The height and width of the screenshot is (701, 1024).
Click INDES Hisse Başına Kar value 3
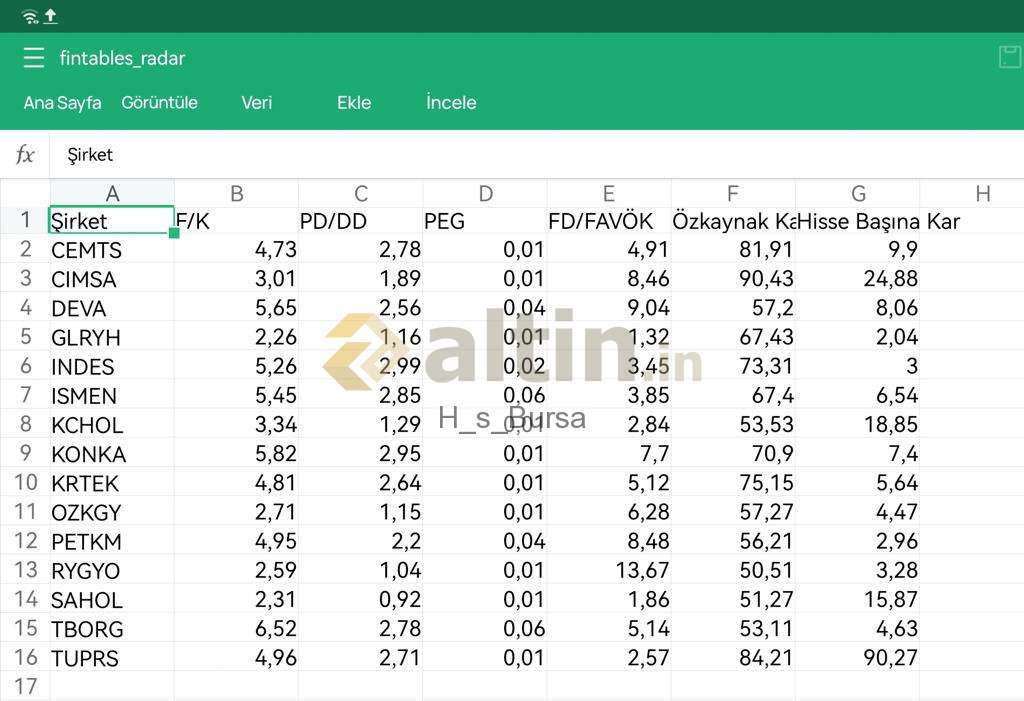click(x=857, y=366)
